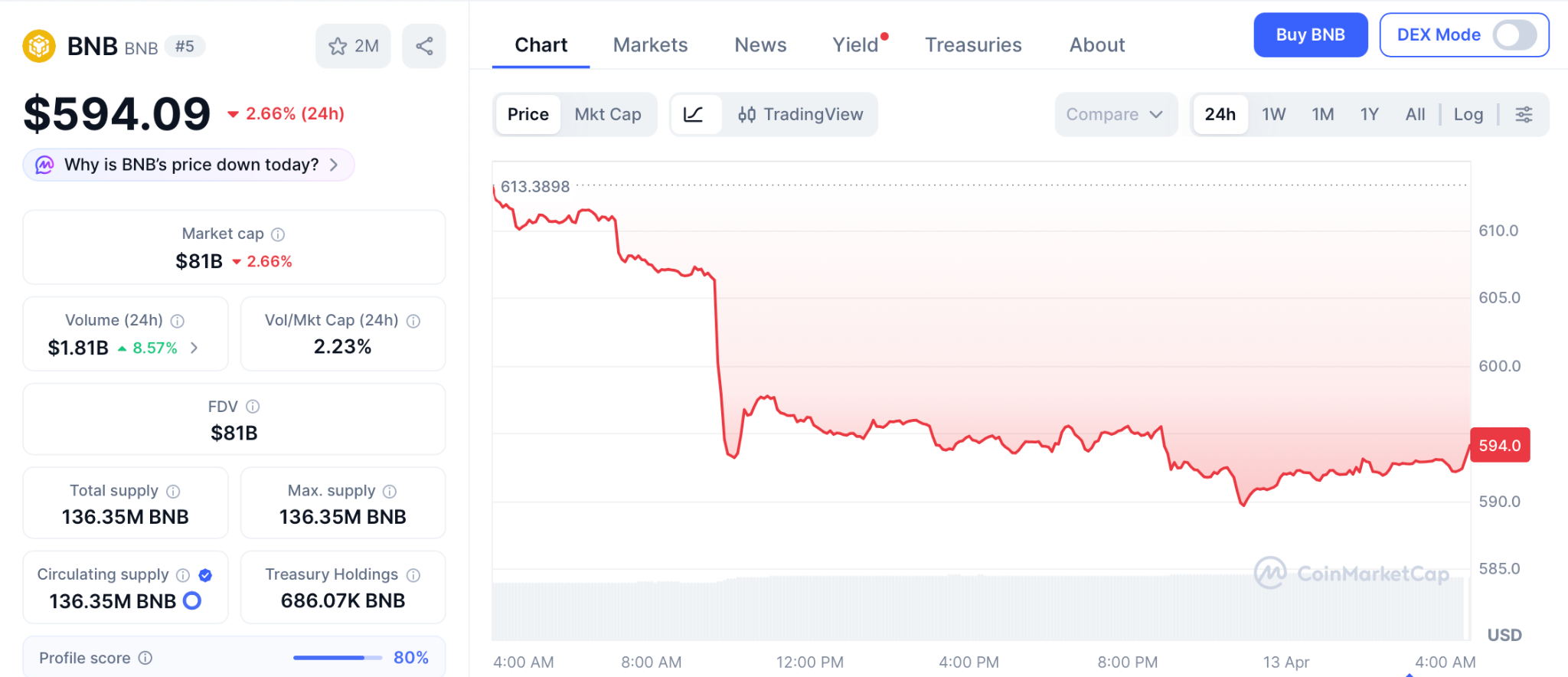
Task: Click the Buy BNB button
Action: pyautogui.click(x=1310, y=35)
